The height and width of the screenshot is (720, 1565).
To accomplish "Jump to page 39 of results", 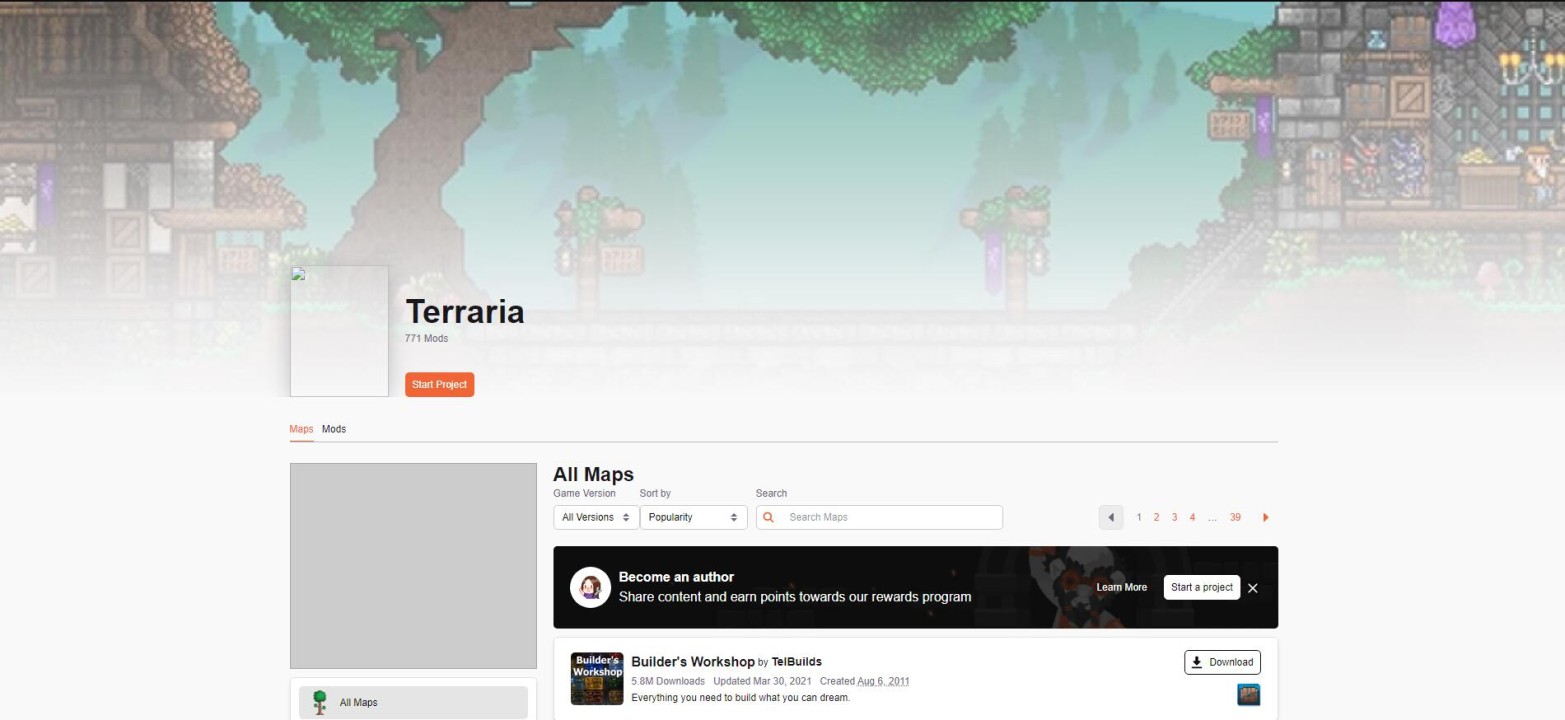I will tap(1236, 517).
